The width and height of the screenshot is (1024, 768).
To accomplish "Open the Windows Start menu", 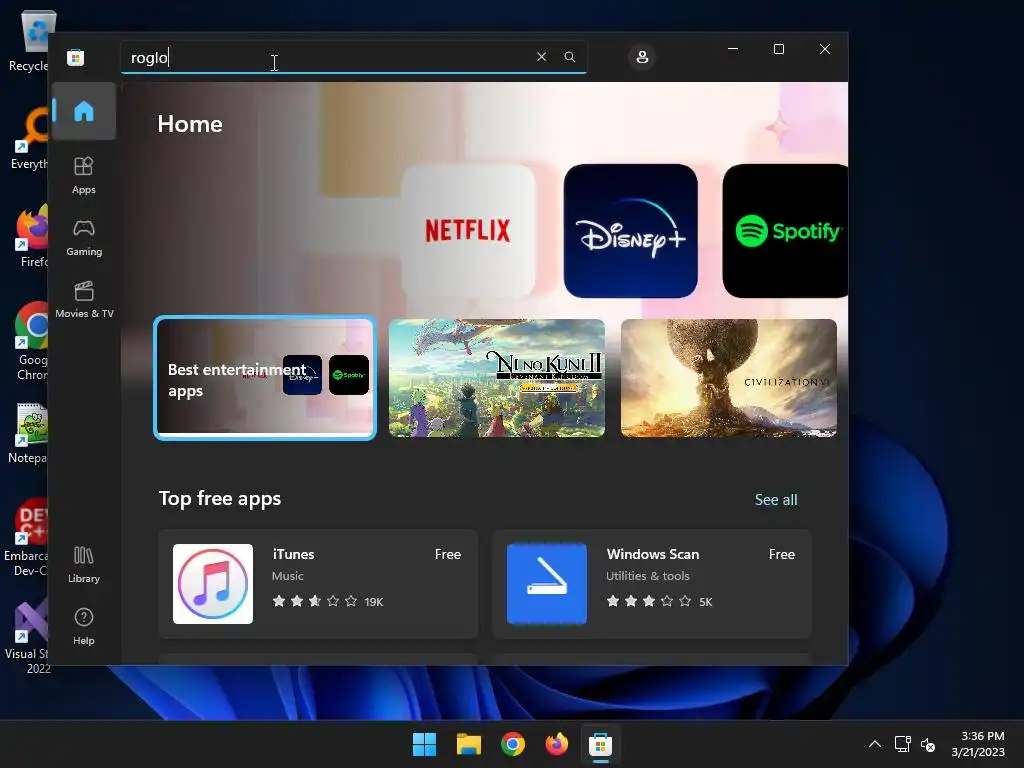I will [x=424, y=744].
